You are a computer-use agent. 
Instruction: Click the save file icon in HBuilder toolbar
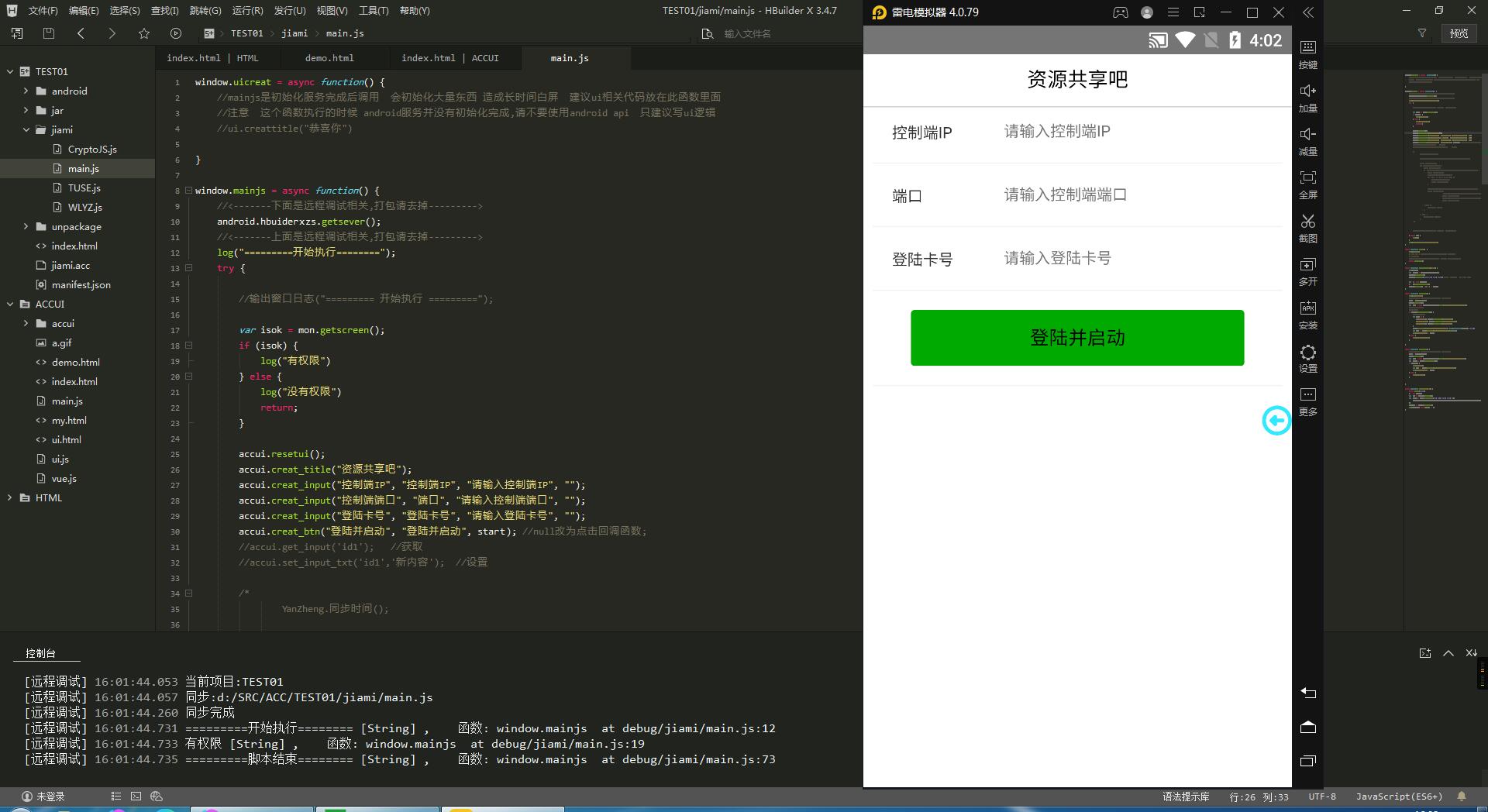click(x=48, y=33)
